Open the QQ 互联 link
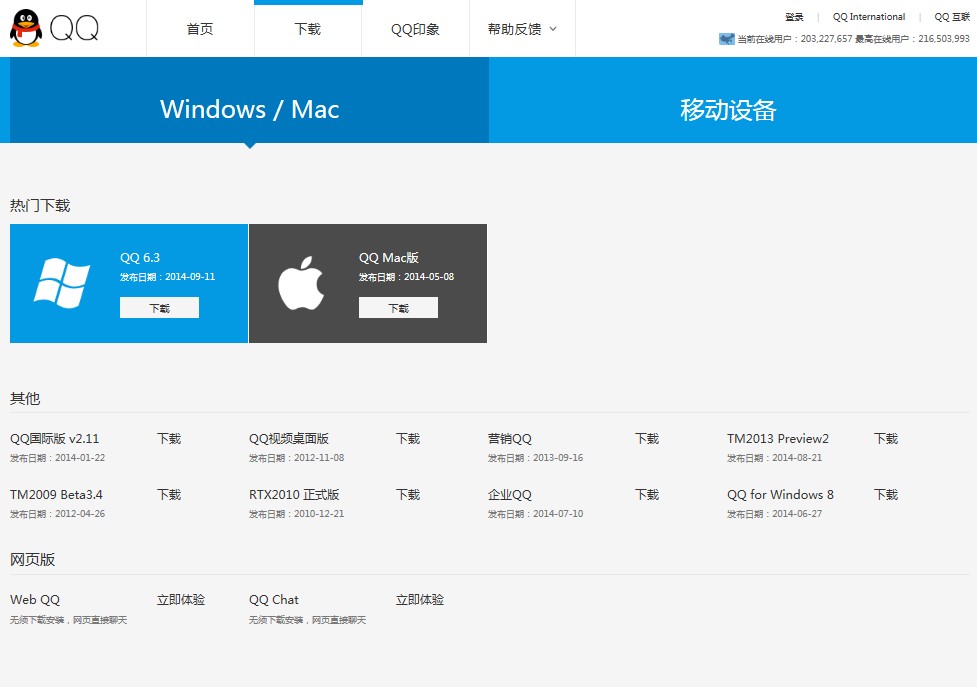 point(952,17)
